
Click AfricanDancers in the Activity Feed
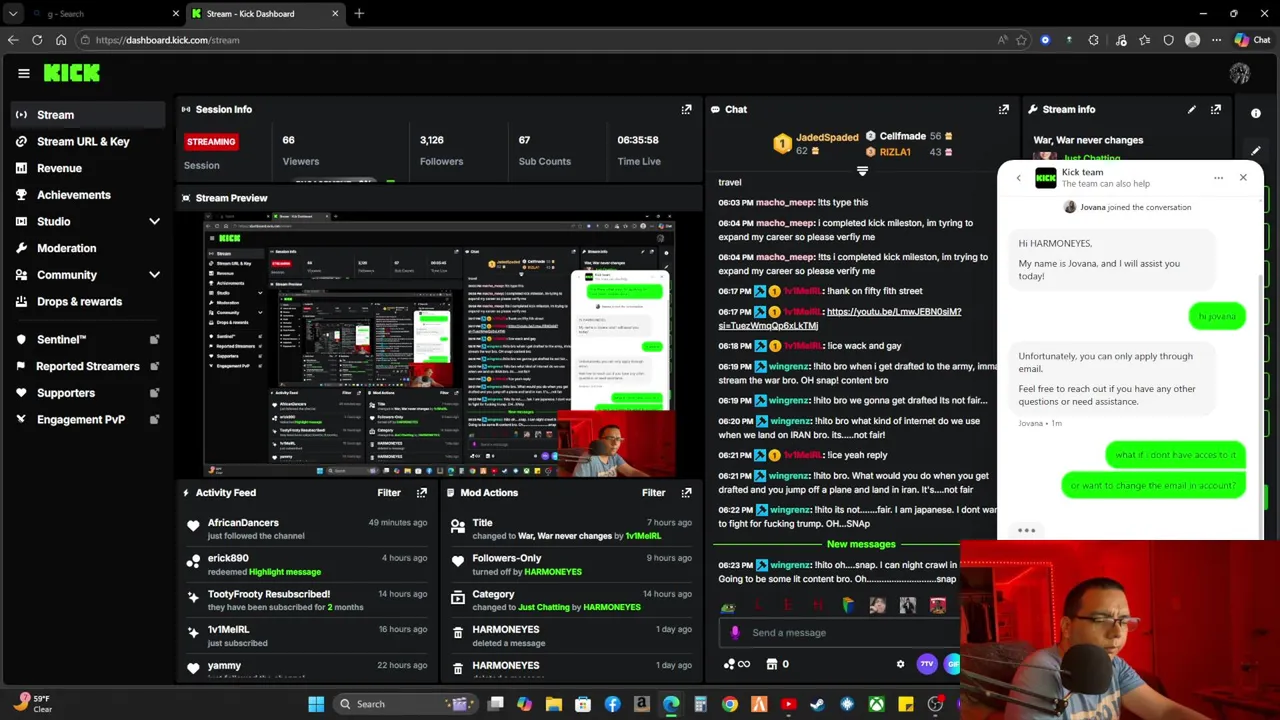pos(243,522)
